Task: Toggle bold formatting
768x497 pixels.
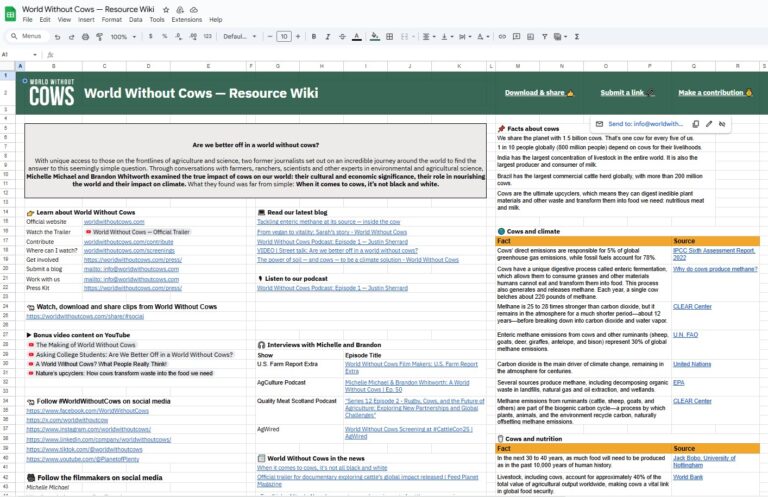Action: 314,37
